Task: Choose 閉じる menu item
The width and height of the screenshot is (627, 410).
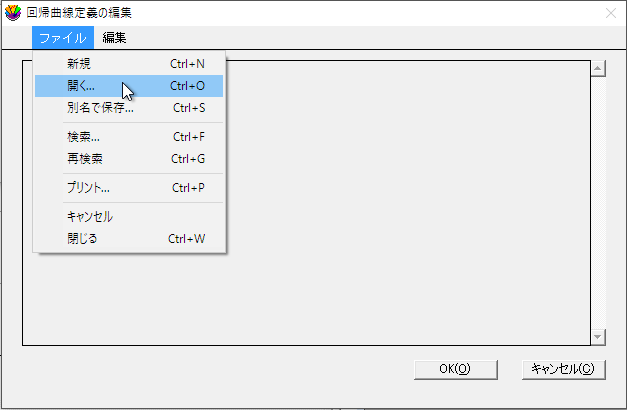Action: (129, 239)
